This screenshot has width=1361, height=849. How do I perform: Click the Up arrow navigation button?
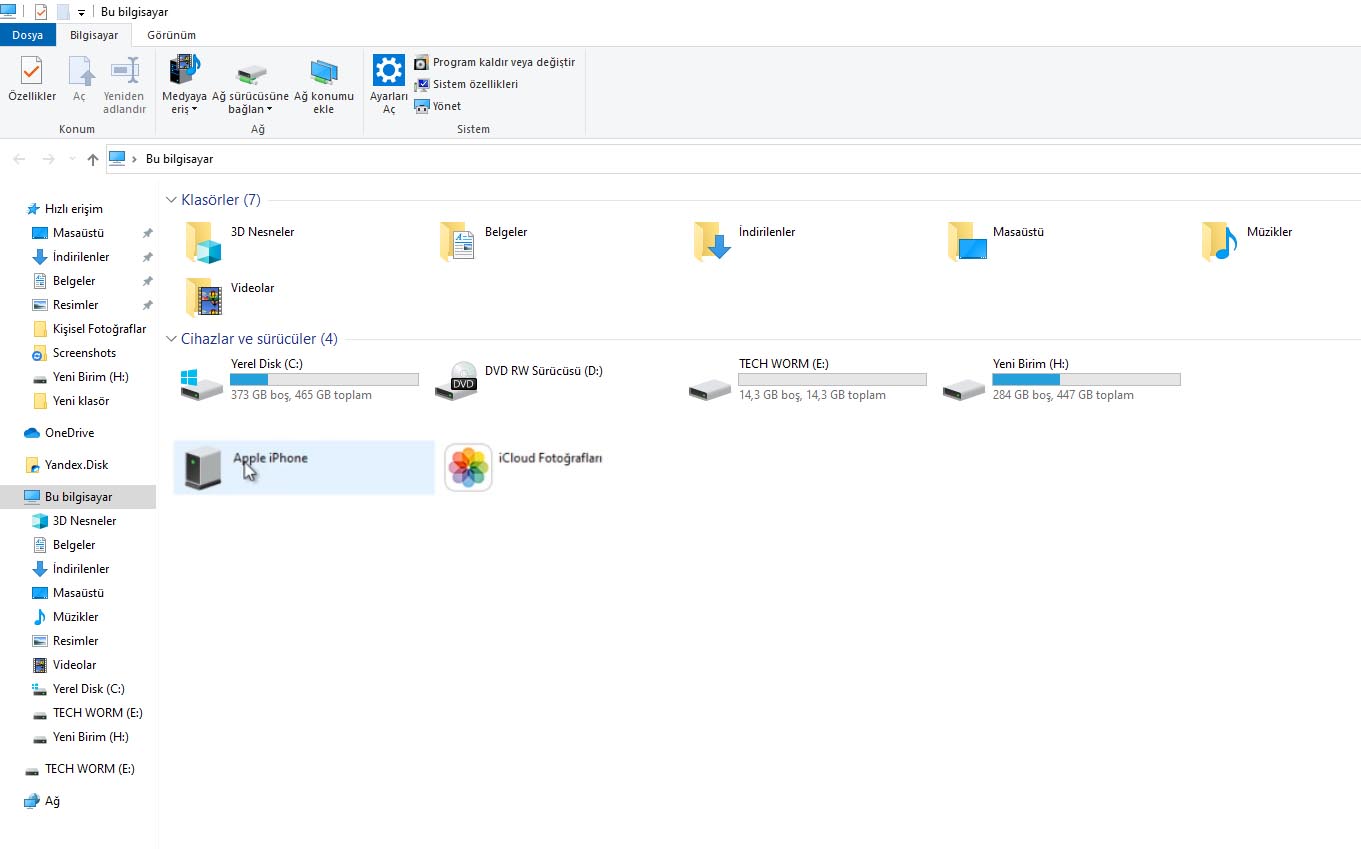click(93, 159)
